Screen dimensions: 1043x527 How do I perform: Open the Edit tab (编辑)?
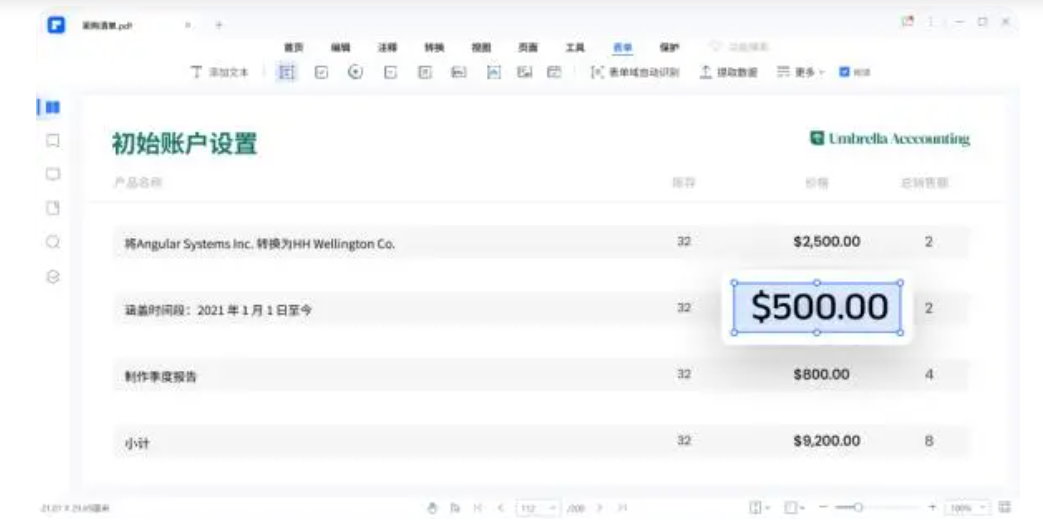[341, 47]
